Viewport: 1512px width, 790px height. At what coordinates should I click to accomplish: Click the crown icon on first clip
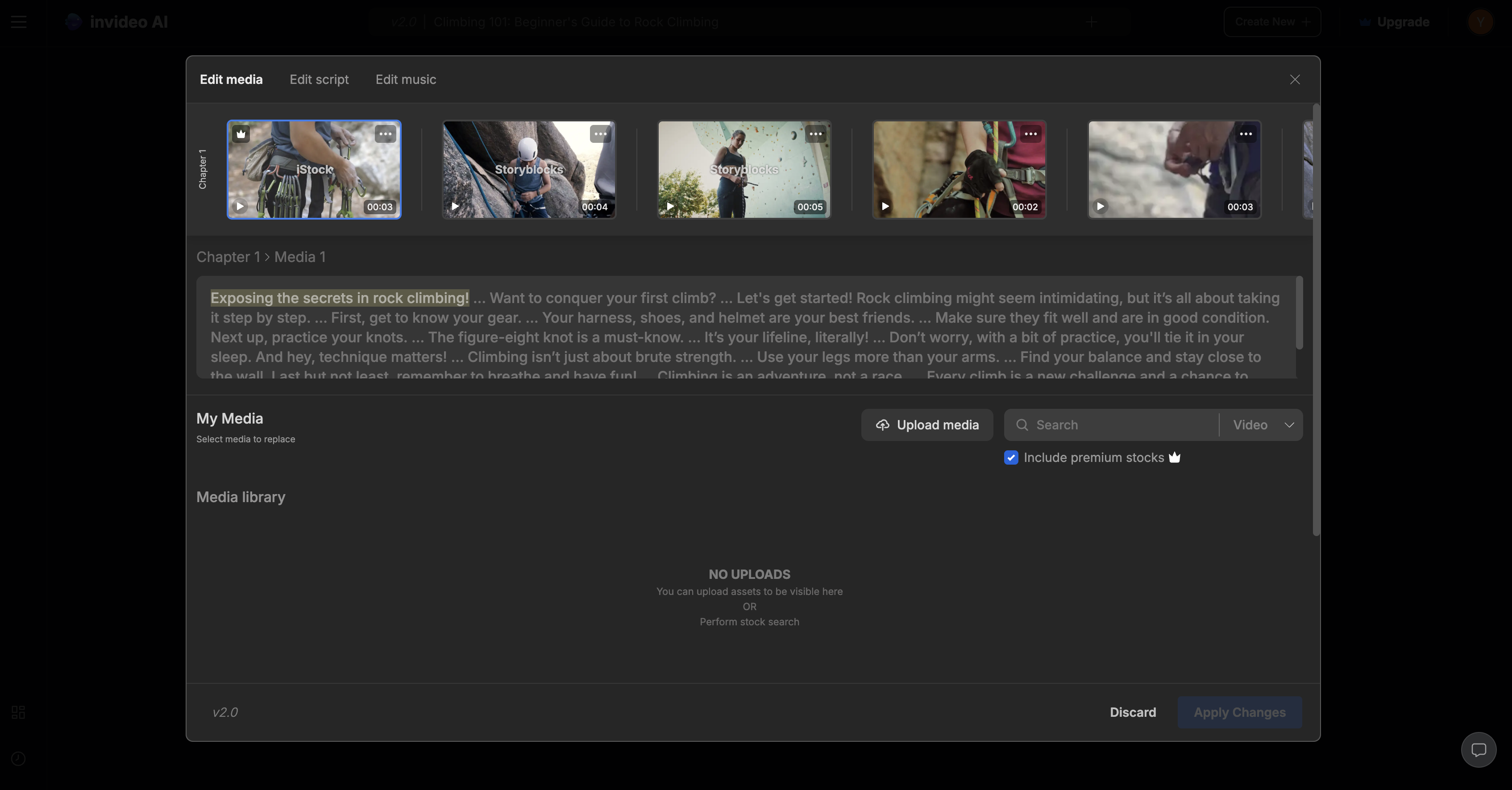(x=241, y=133)
